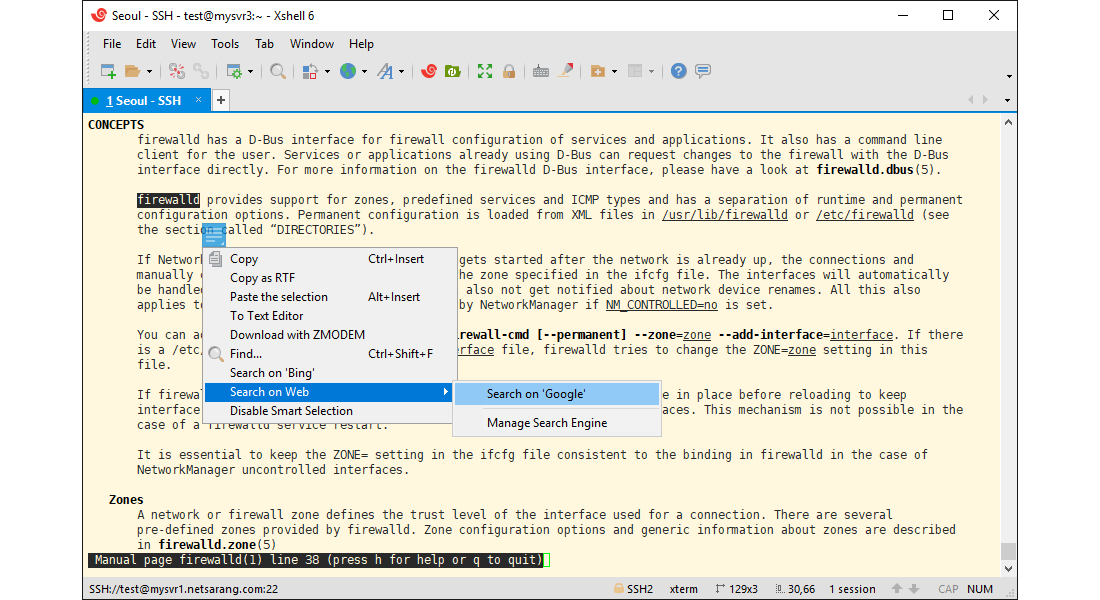Image resolution: width=1100 pixels, height=600 pixels.
Task: Click the Disconnect toolbar icon
Action: (177, 71)
